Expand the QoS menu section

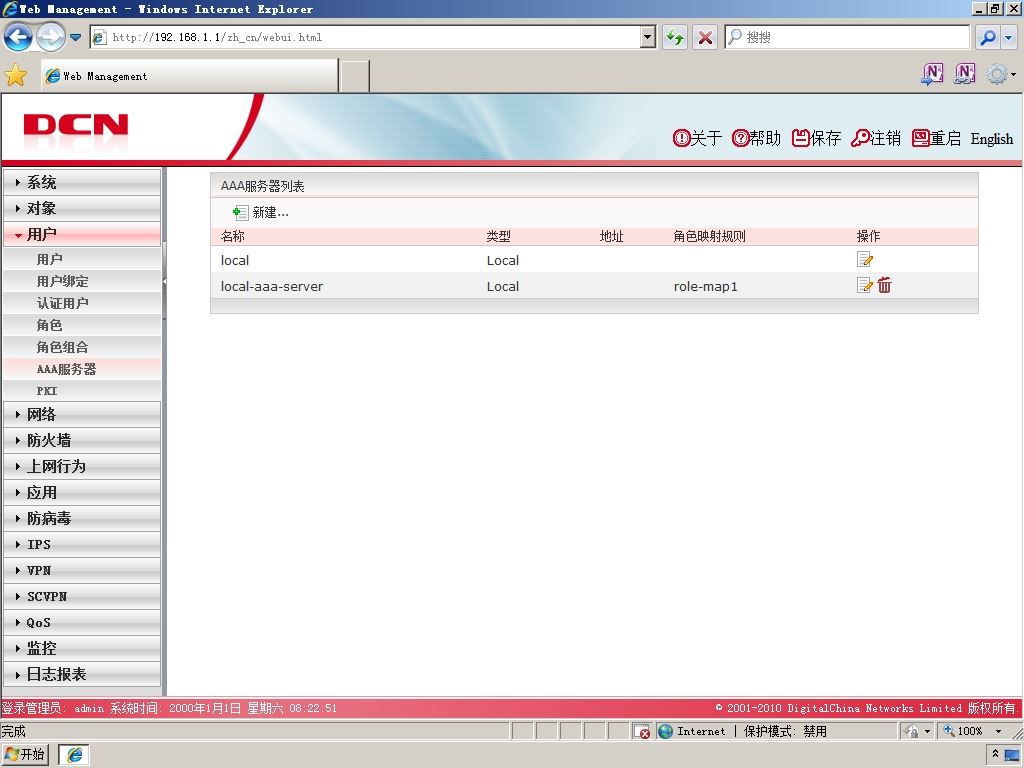point(82,622)
